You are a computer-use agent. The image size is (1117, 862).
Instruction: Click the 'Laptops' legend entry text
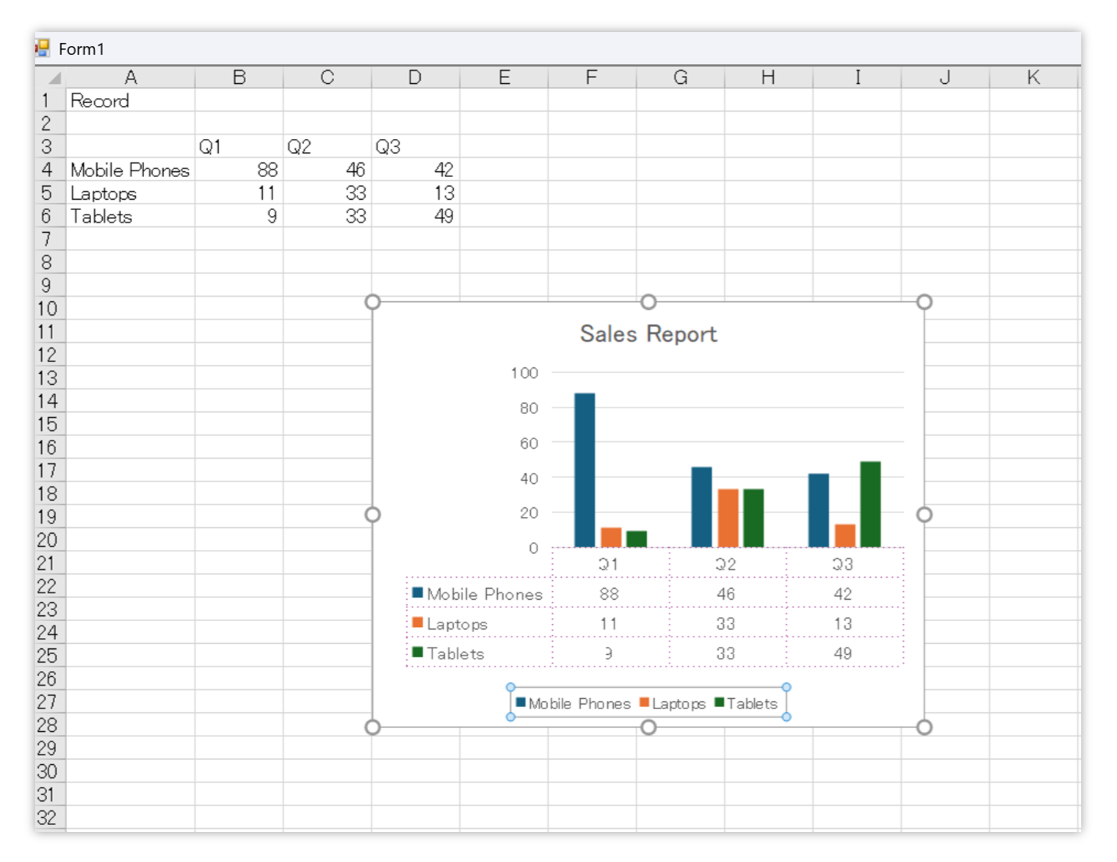click(679, 704)
